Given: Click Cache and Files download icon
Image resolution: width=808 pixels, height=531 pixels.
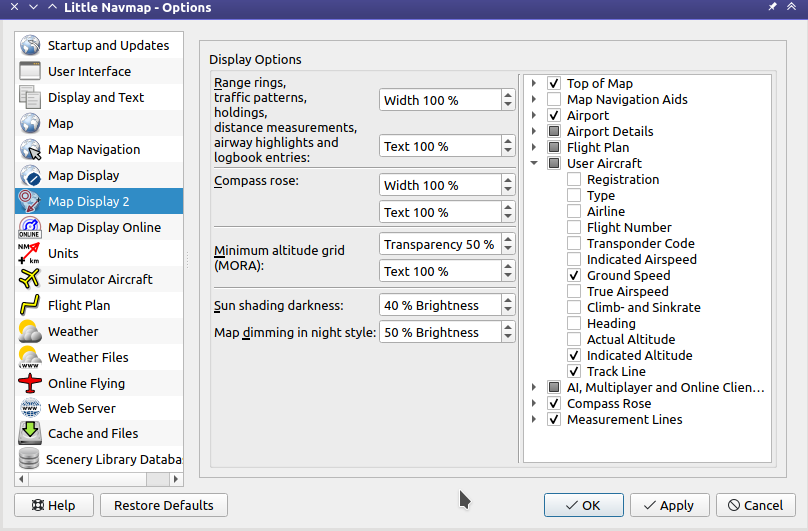Looking at the screenshot, I should point(30,433).
